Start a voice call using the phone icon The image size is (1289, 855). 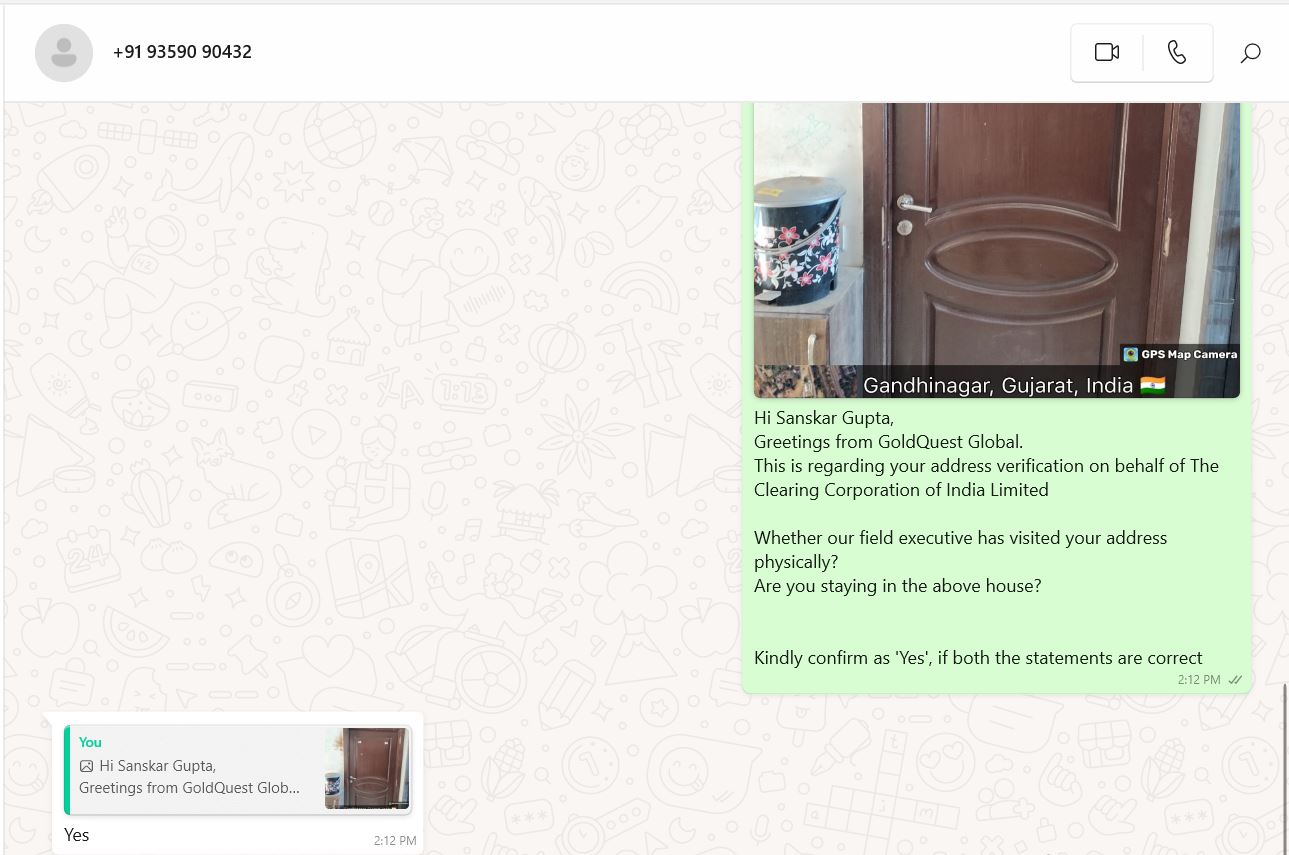coord(1177,52)
